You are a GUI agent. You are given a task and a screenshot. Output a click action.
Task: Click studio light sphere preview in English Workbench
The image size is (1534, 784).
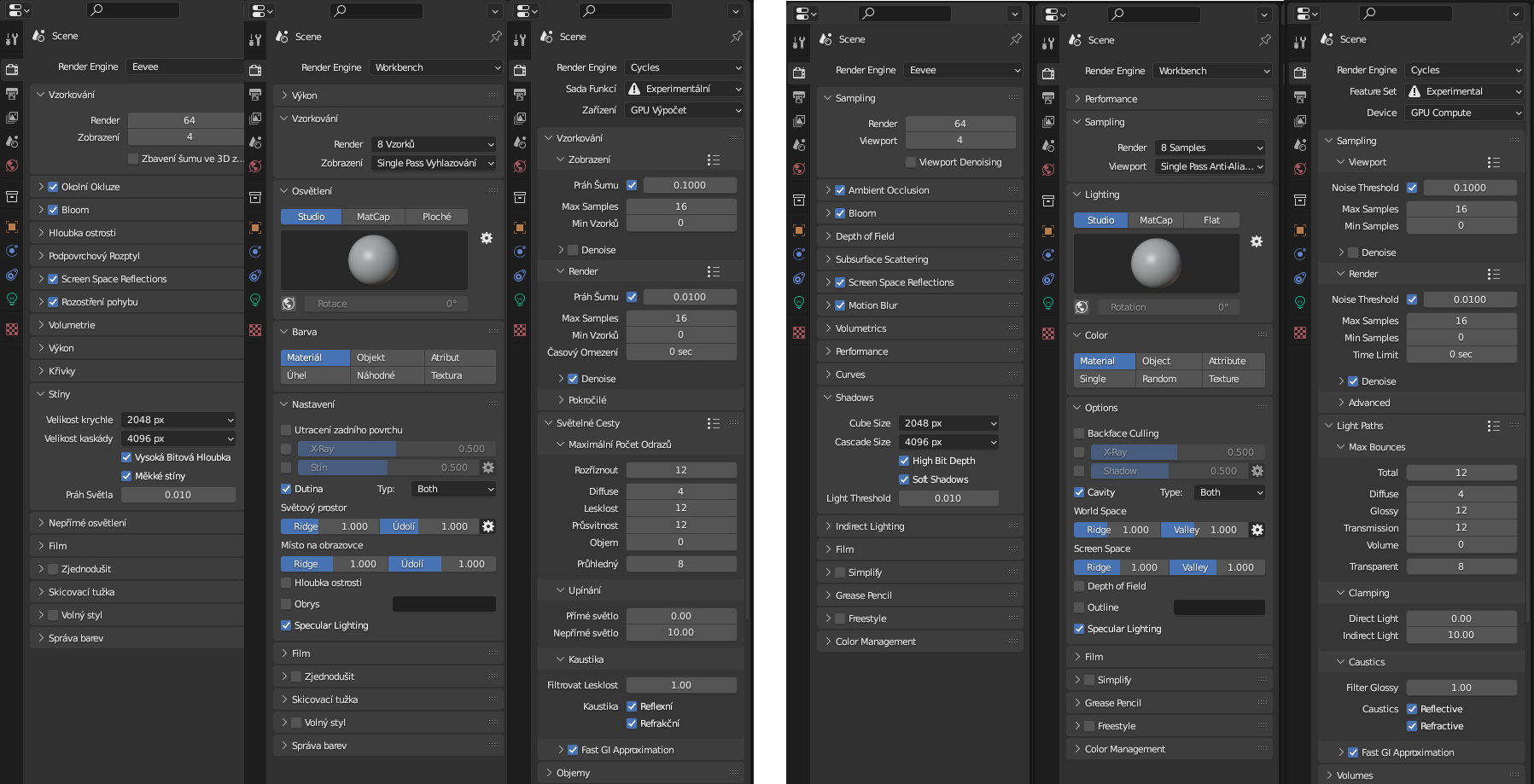point(1156,263)
